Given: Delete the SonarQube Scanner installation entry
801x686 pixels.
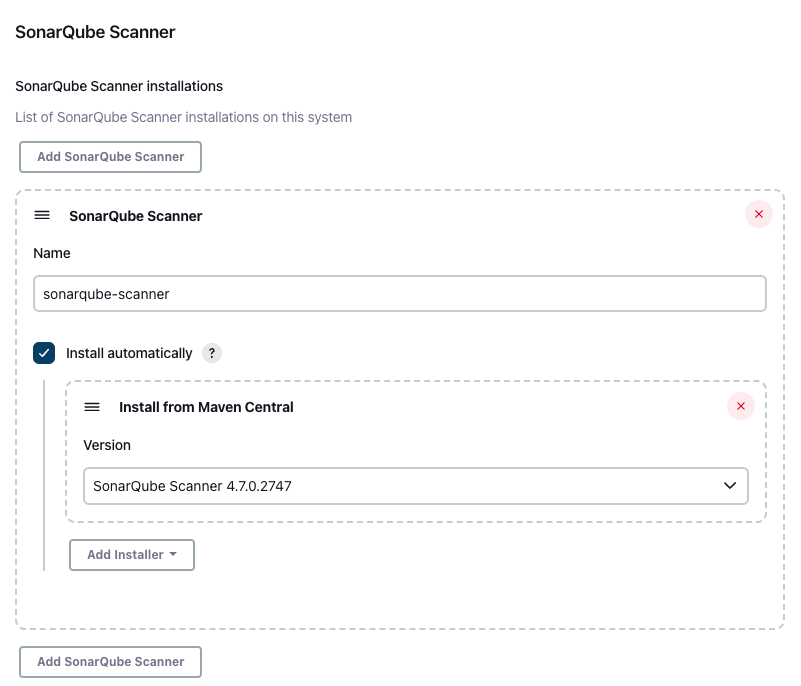Looking at the screenshot, I should click(759, 214).
